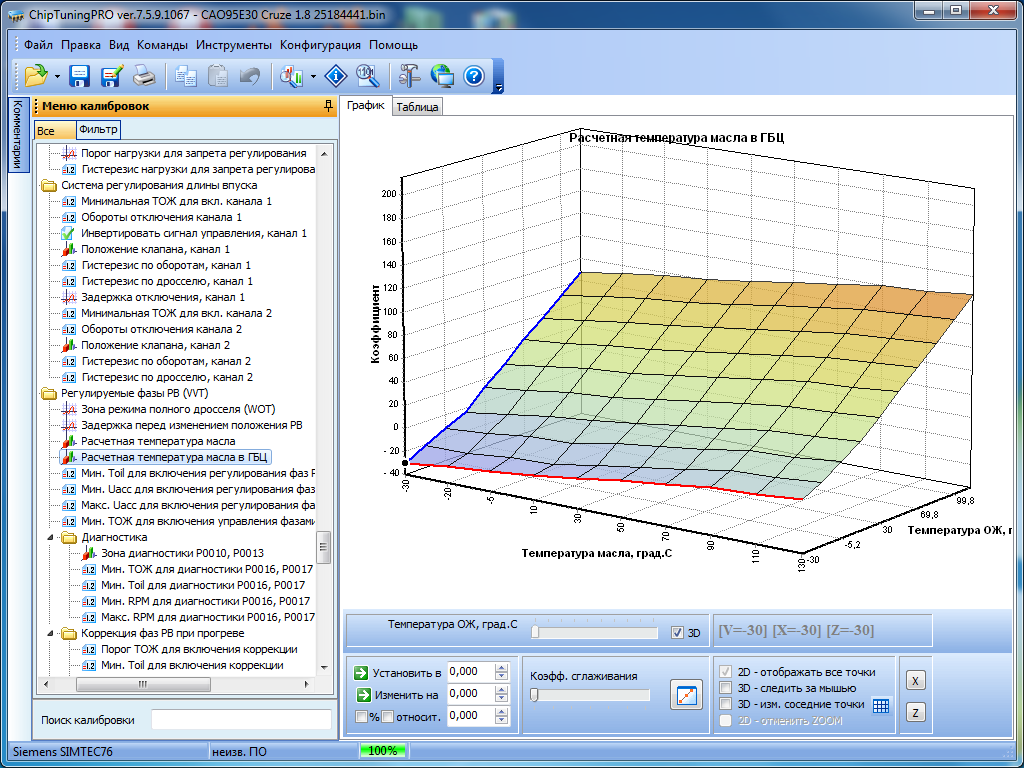
Task: Open the dropdown arrow next to Open file
Action: (x=57, y=76)
